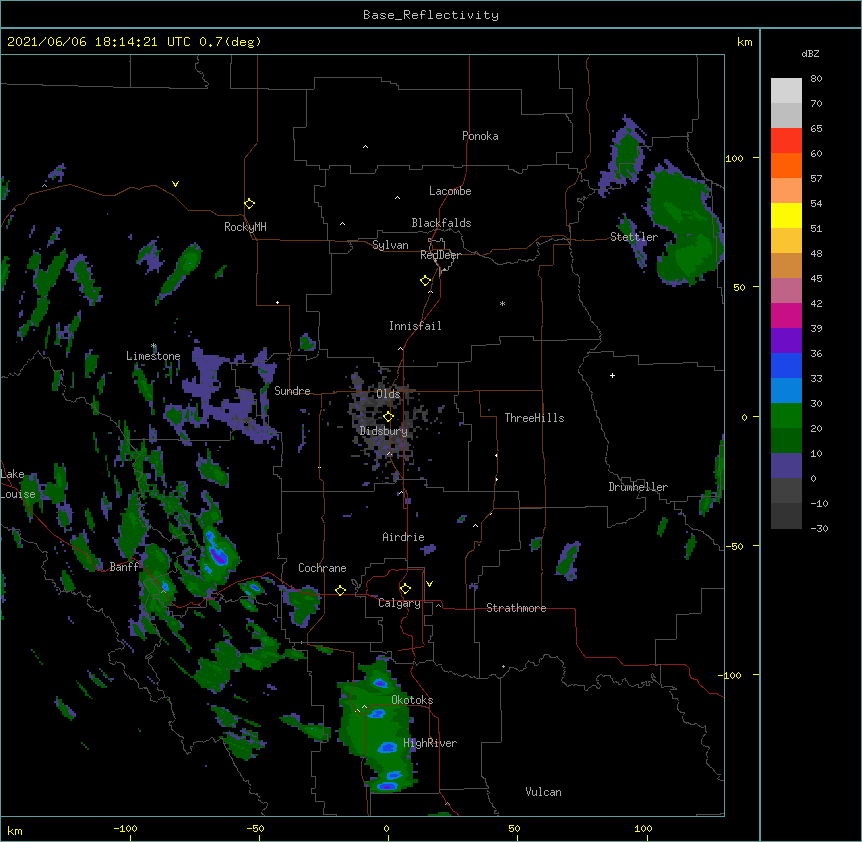Click the Sylvan label

[x=390, y=245]
